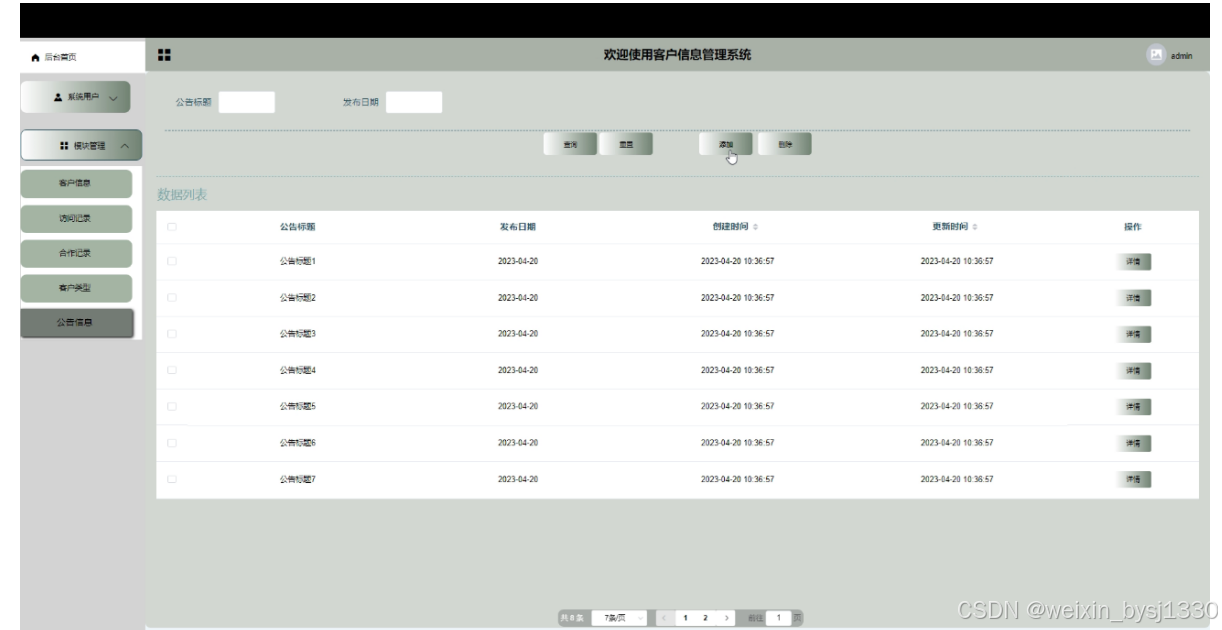Viewport: 1222px width, 630px height.
Task: Open 客户类型 in the sidebar
Action: 76,288
